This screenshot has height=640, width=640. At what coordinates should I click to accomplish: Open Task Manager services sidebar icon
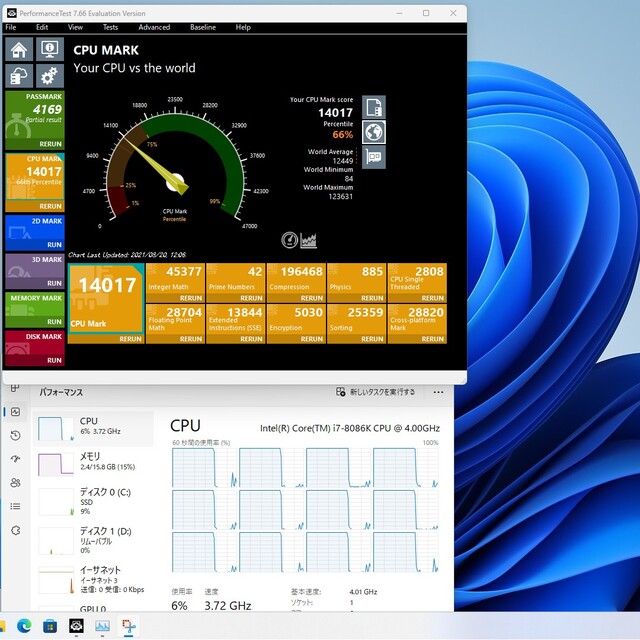tap(15, 530)
